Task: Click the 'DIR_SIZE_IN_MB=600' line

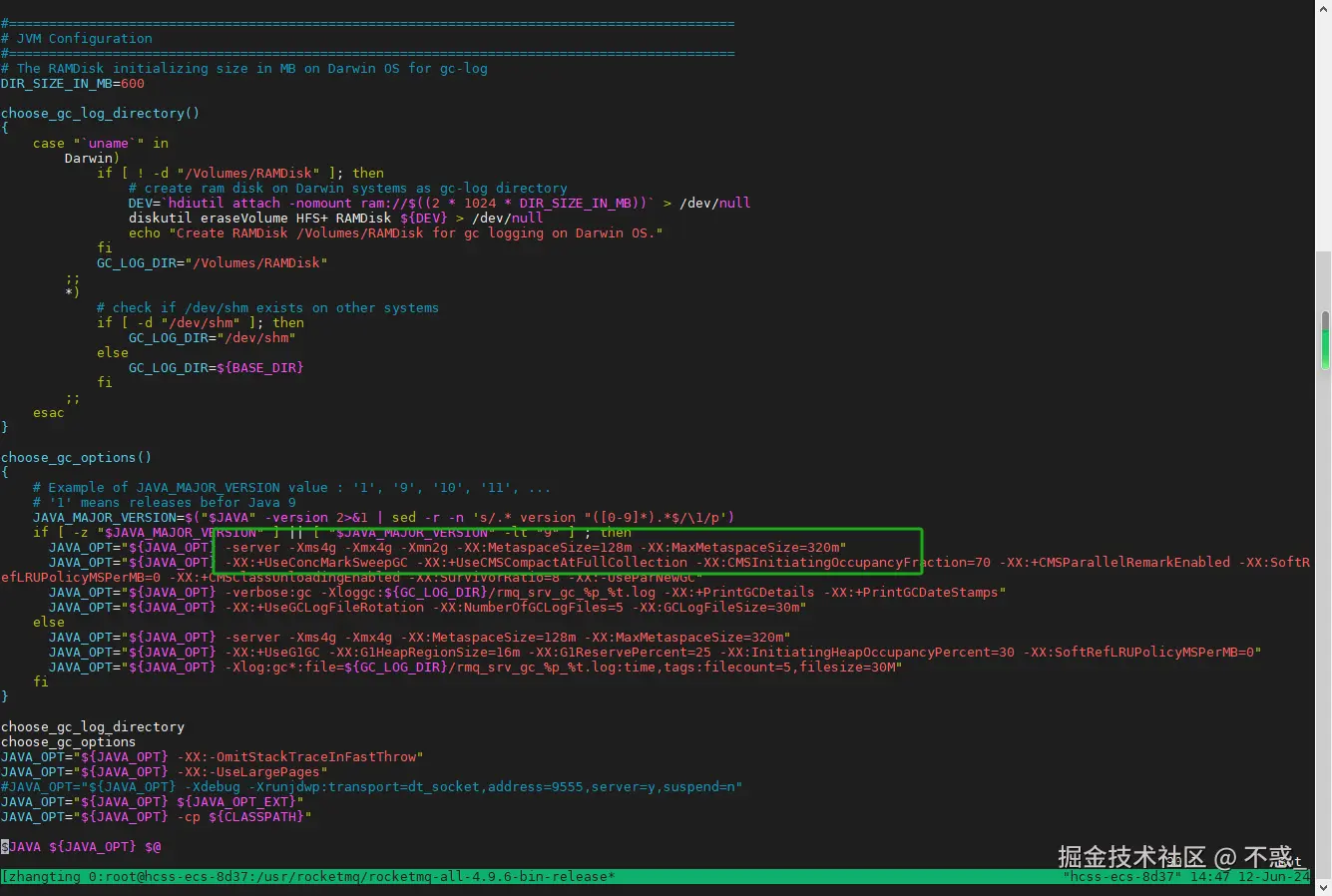Action: coord(73,83)
